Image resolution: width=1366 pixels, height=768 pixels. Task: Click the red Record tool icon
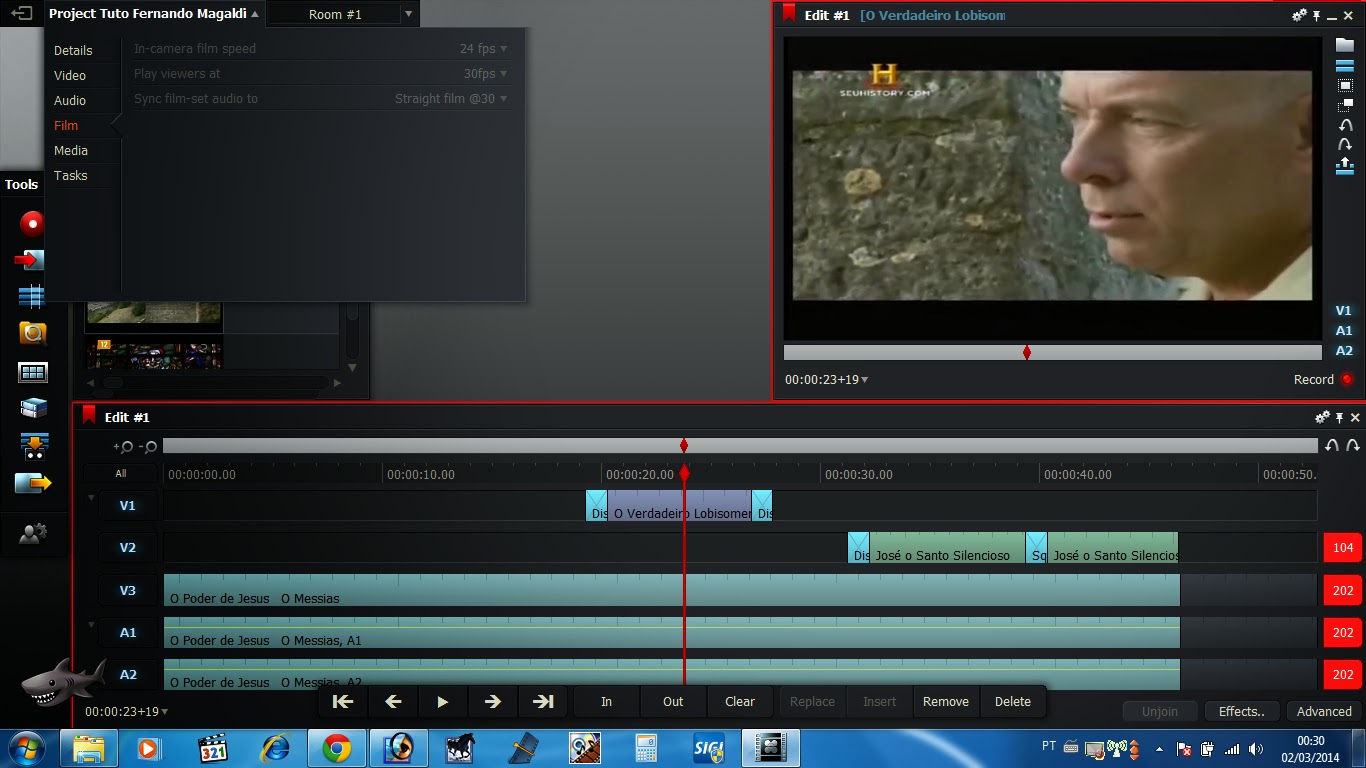(x=32, y=223)
